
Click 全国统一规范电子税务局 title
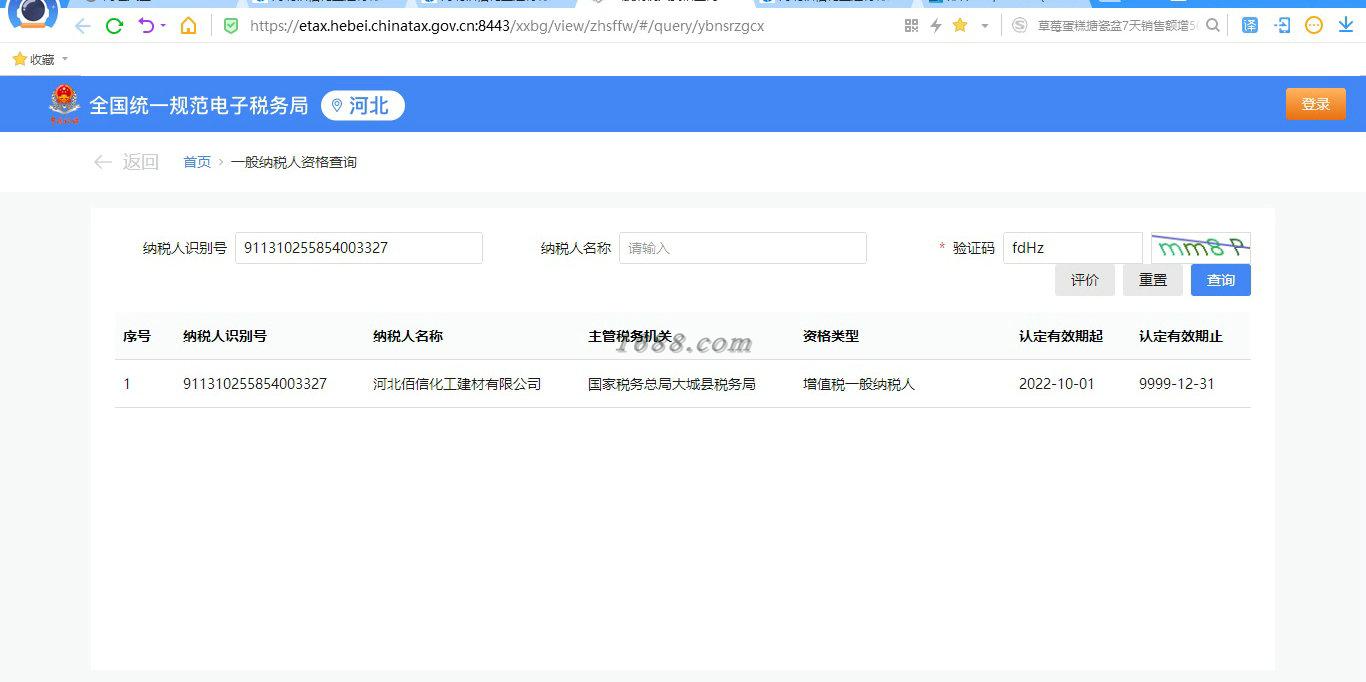coord(199,105)
